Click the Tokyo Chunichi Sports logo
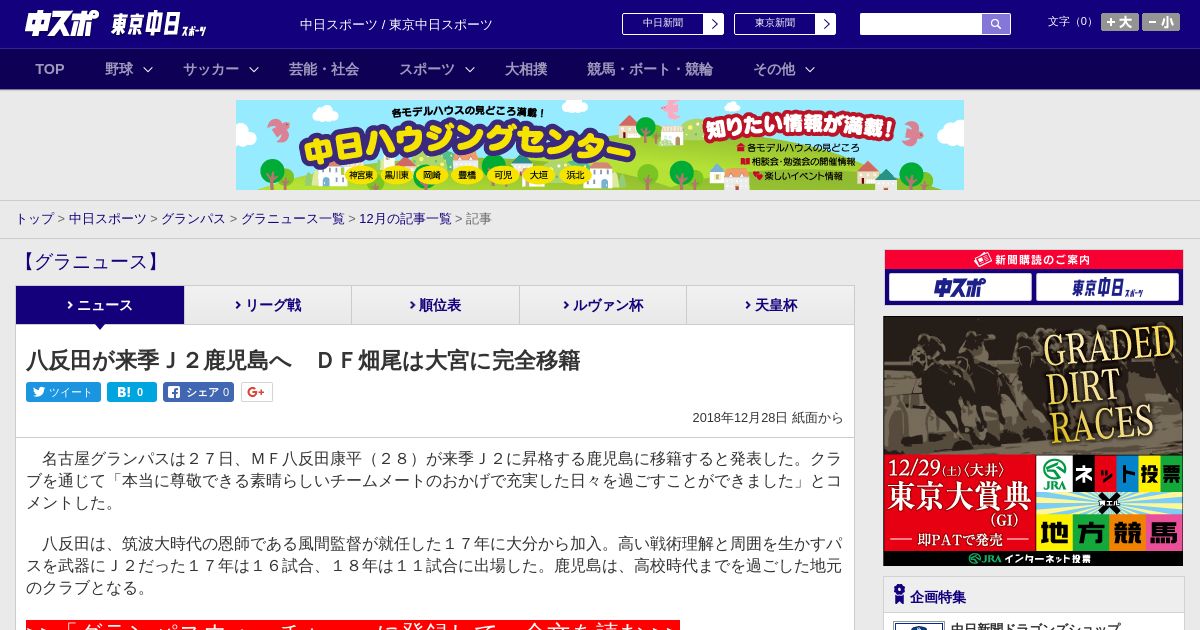This screenshot has width=1200, height=630. pos(159,24)
